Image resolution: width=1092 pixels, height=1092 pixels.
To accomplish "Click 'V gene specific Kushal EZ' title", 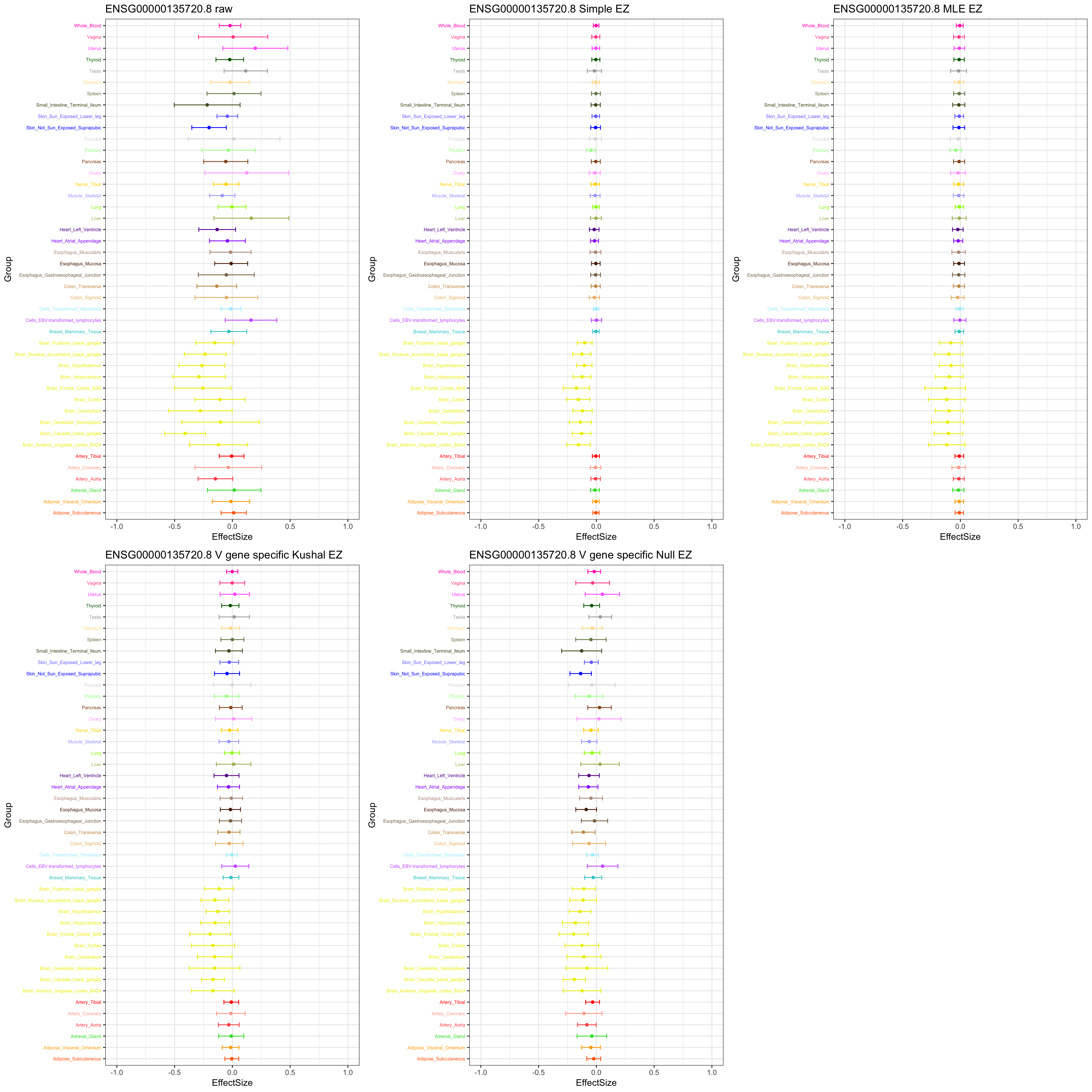I will click(224, 555).
